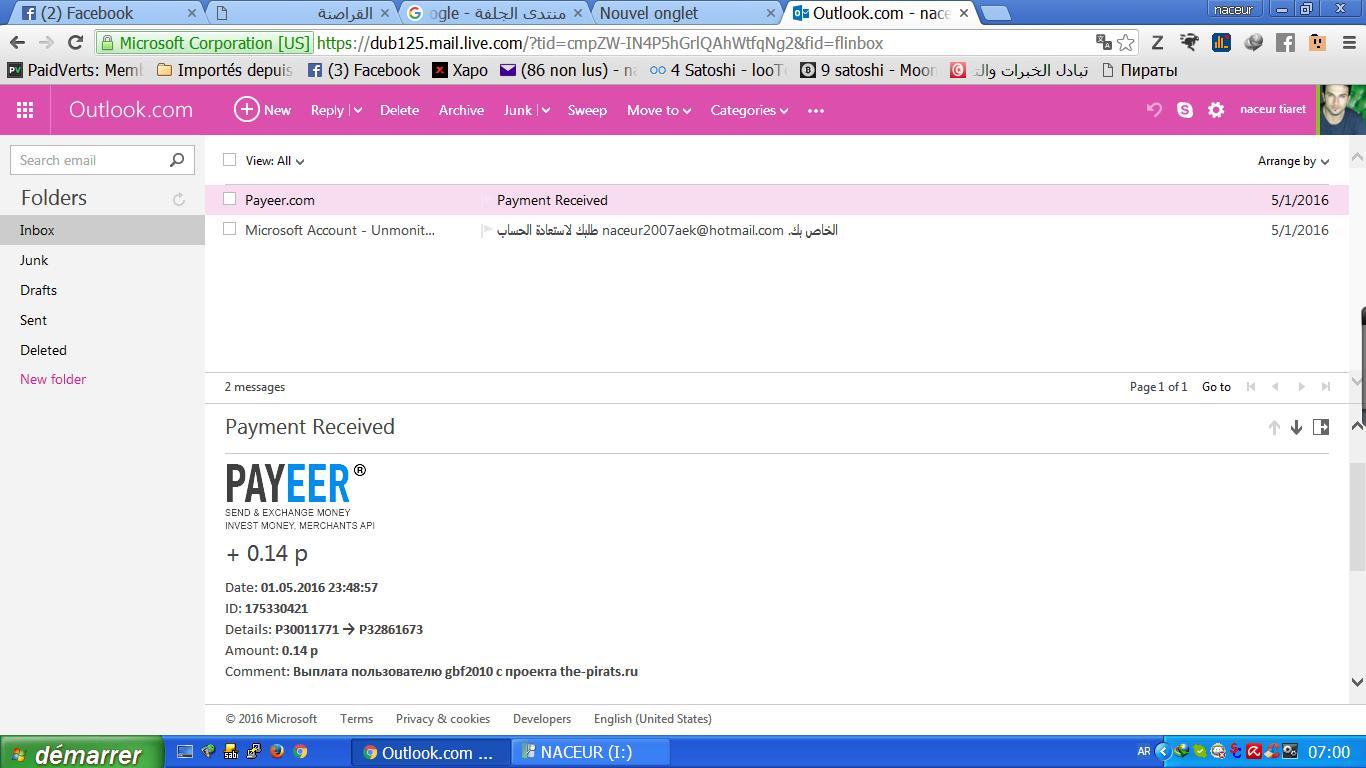Open Xapo bookmark
Screen dimensions: 1366x768
click(460, 70)
